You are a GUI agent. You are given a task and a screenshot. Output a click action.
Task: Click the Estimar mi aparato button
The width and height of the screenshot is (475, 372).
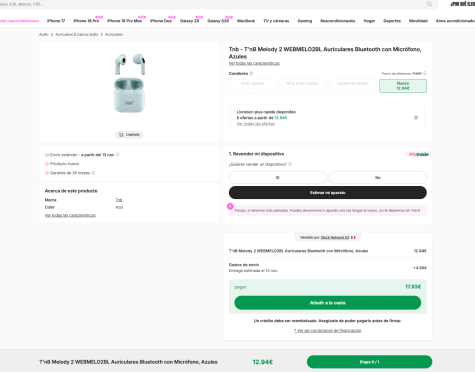coord(328,193)
